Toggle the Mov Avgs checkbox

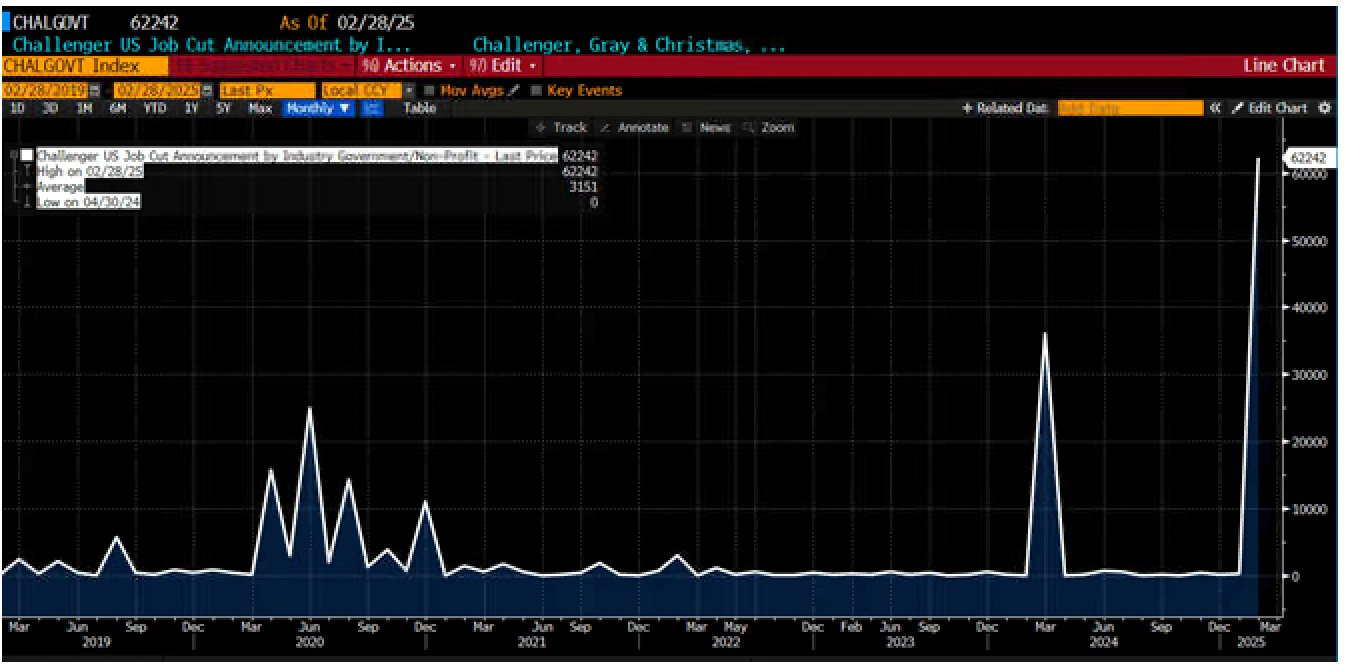click(431, 90)
